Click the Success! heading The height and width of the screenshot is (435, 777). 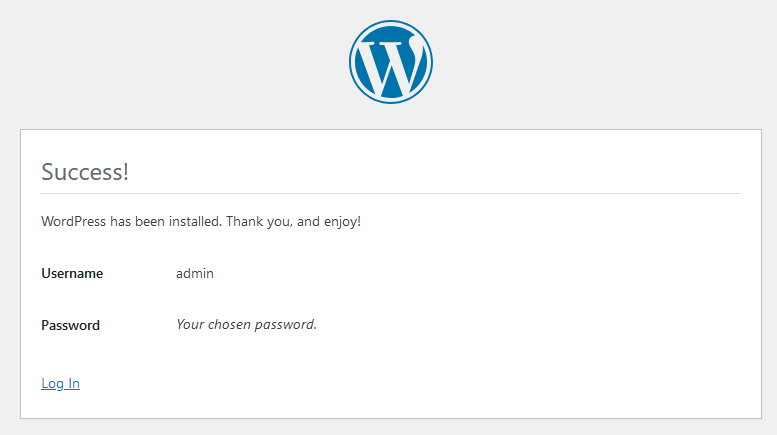coord(85,172)
